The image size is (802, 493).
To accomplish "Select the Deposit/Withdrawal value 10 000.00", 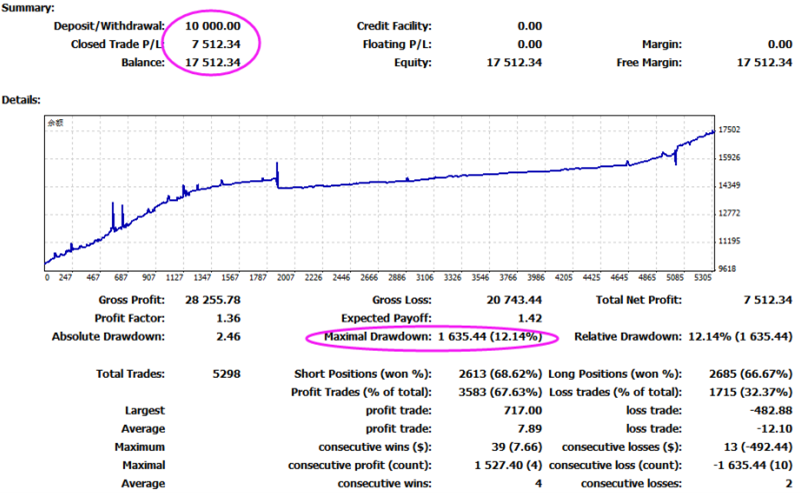I will 212,26.
